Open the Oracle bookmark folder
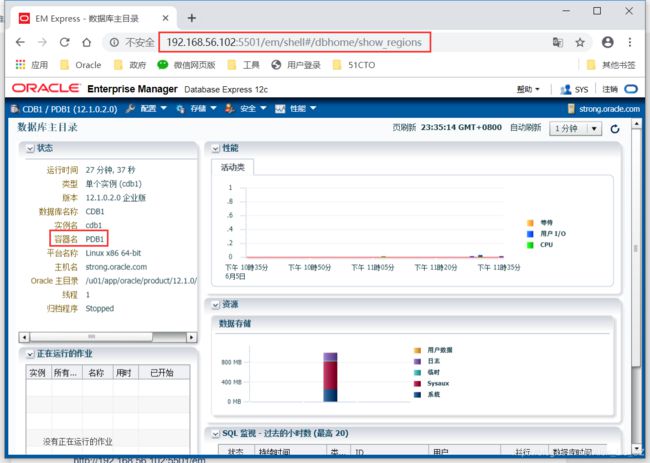 (x=80, y=65)
